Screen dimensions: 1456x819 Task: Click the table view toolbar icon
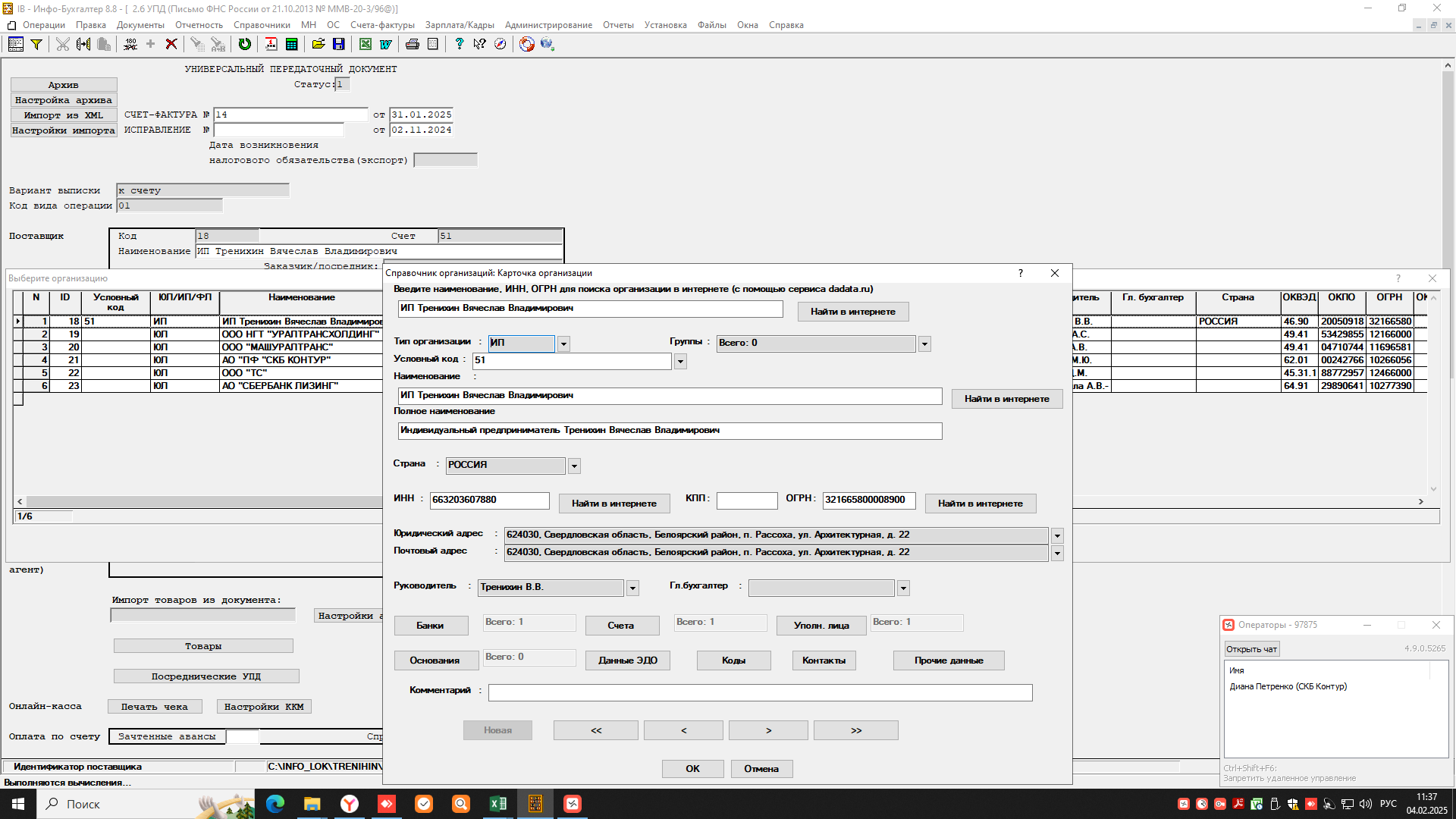coord(15,44)
